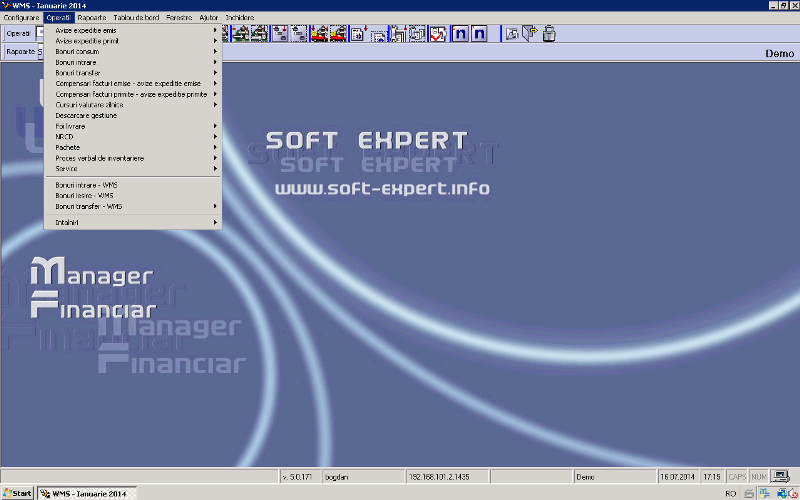Click the yellow arrow icon beside the padlock
Image resolution: width=800 pixels, height=500 pixels.
point(530,34)
